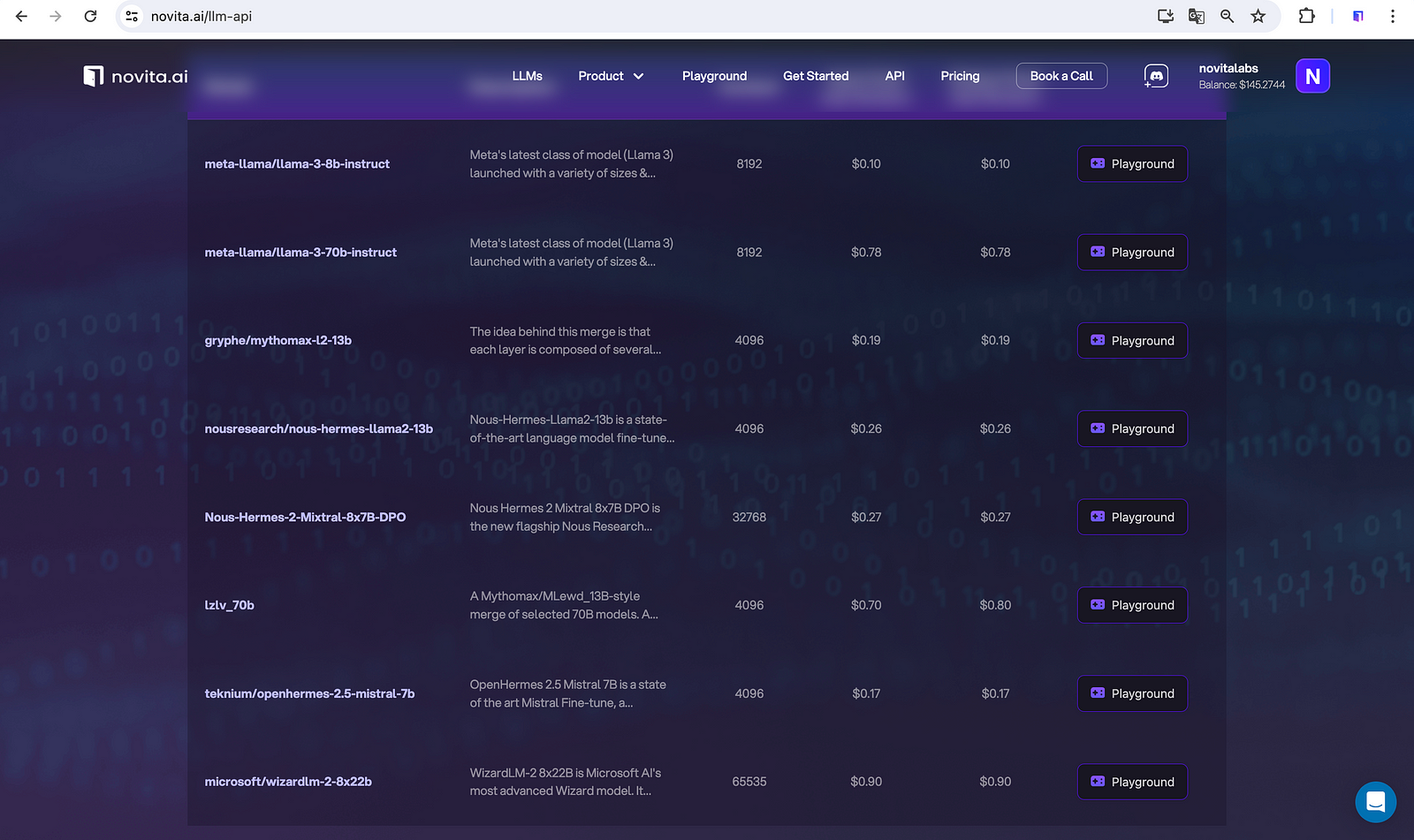This screenshot has height=840, width=1414.
Task: Select meta-llama/llama-3-70b-instruct model name
Action: pos(300,253)
